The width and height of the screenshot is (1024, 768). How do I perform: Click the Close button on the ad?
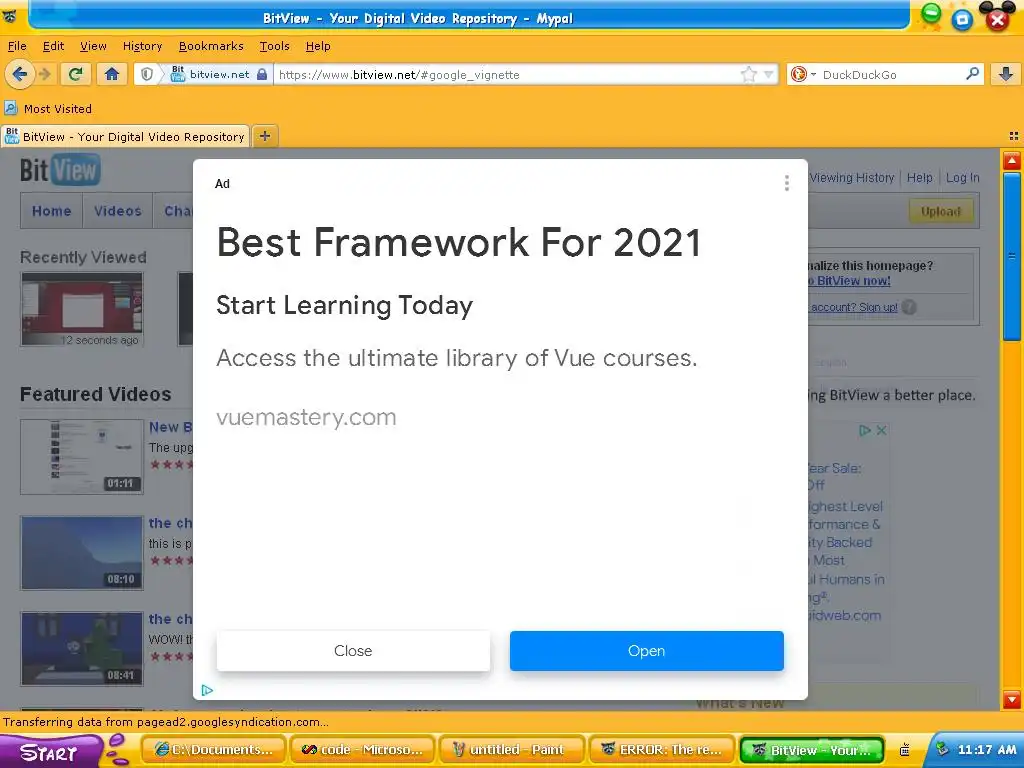tap(353, 650)
